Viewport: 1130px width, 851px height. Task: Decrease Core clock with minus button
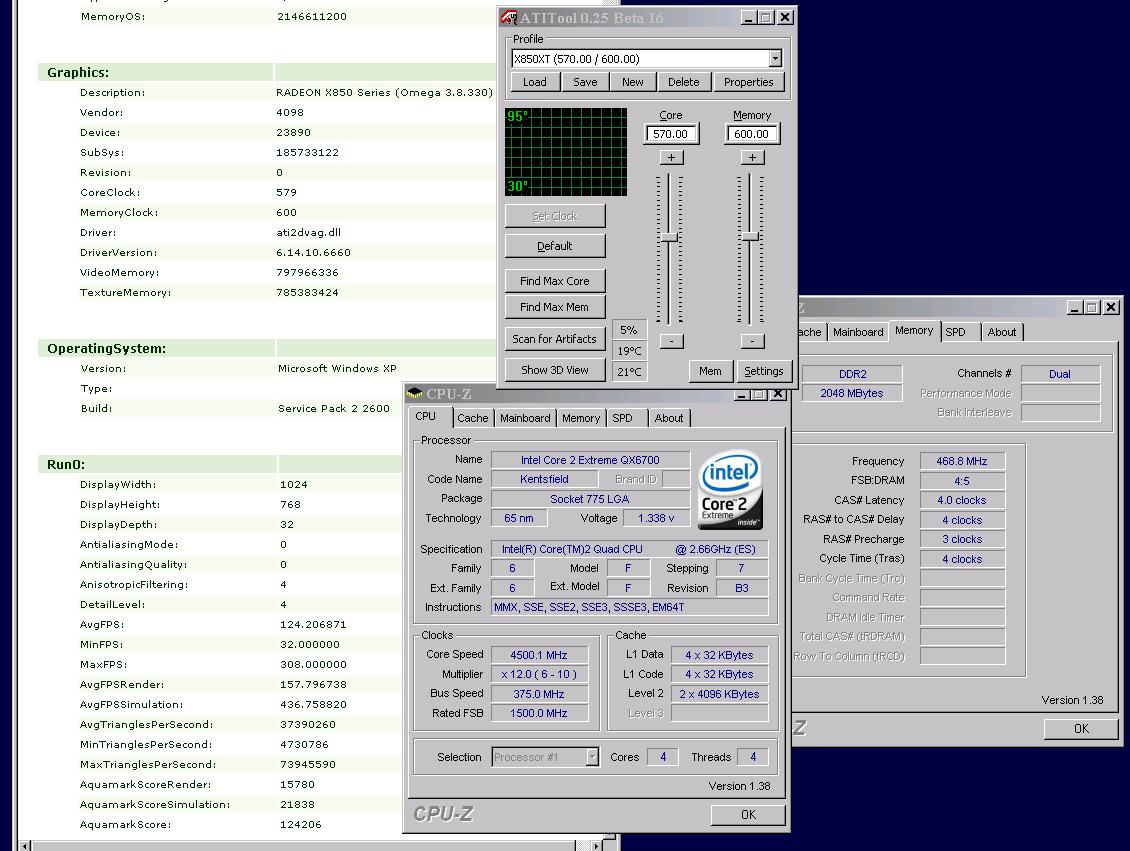(x=672, y=341)
